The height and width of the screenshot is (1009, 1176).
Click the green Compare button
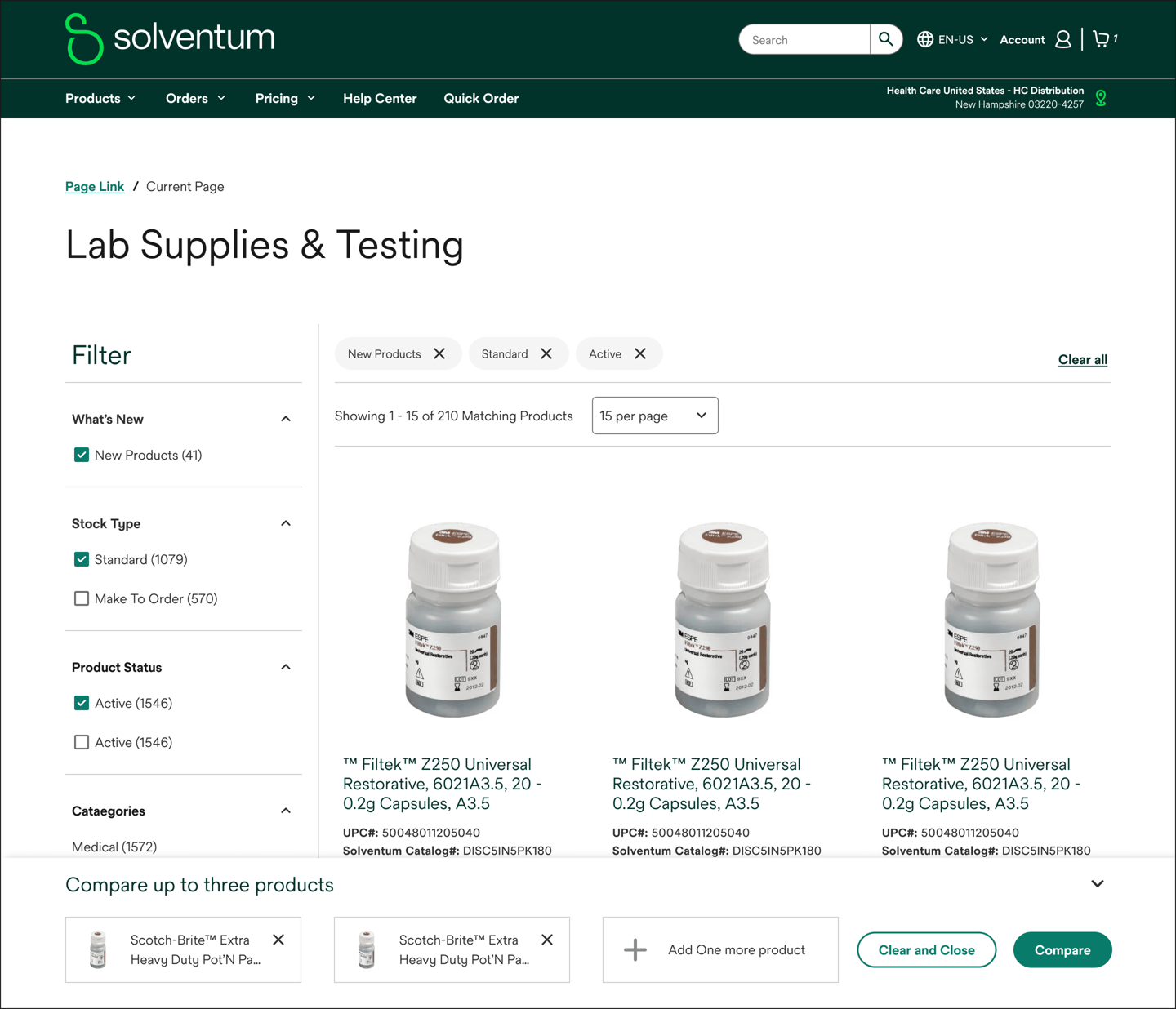[1062, 949]
